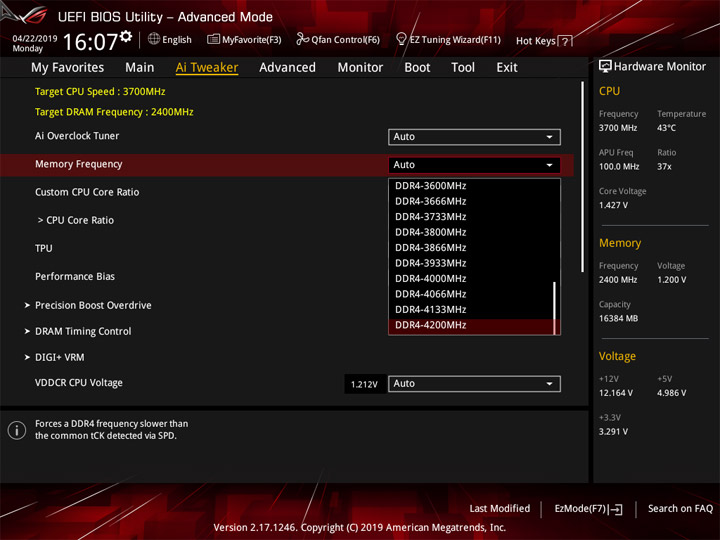Collapse the Memory Frequency dropdown

pyautogui.click(x=474, y=165)
